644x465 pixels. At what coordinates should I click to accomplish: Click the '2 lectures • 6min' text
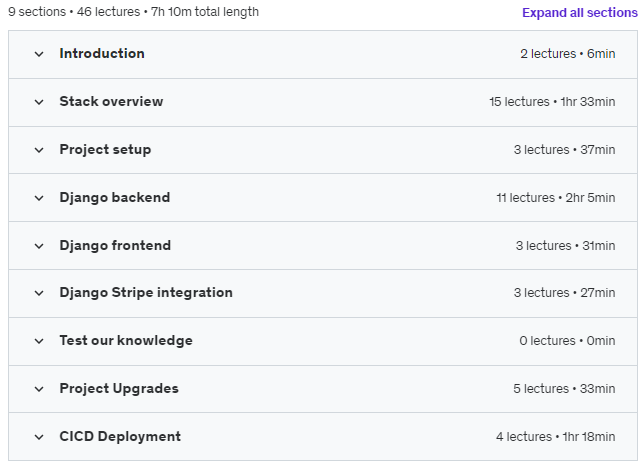click(568, 54)
